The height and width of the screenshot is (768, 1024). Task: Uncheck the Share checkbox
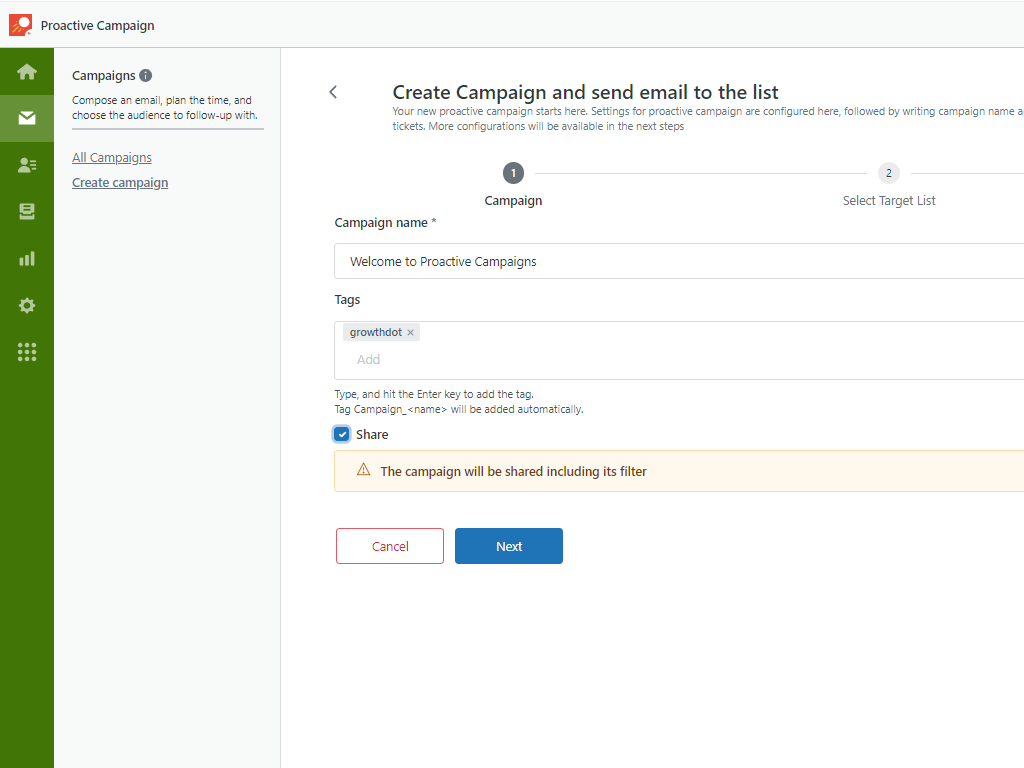[x=342, y=434]
